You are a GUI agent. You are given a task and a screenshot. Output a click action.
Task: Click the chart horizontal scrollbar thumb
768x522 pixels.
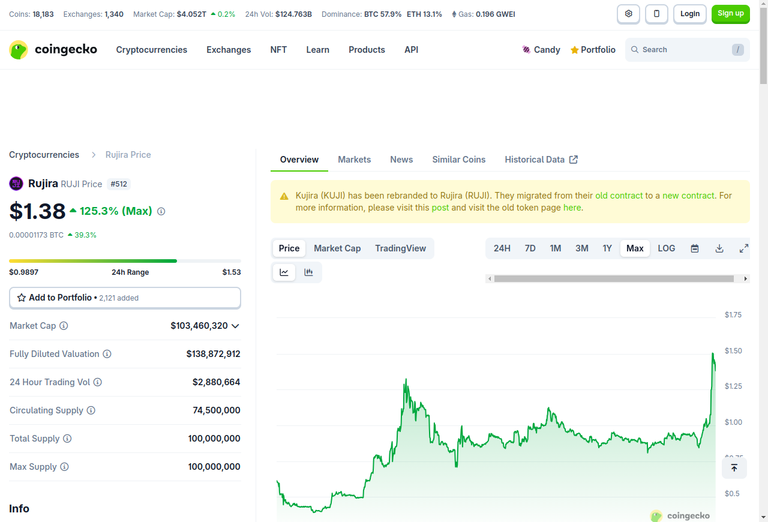pos(614,279)
